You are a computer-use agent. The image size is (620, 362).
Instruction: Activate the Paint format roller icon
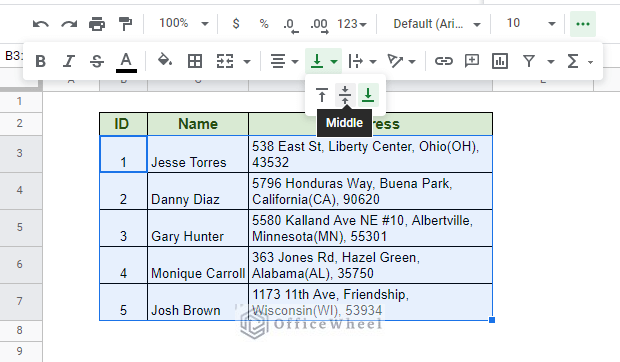[x=125, y=24]
